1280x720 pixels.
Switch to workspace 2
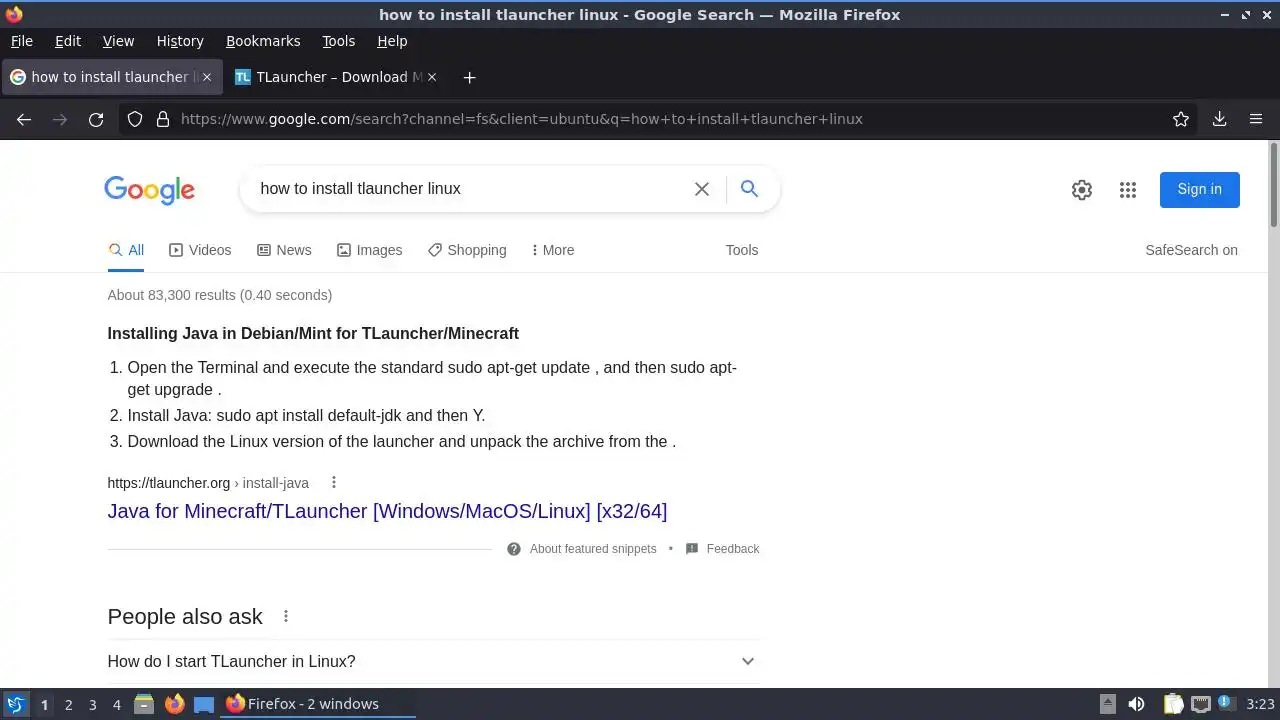pos(68,704)
